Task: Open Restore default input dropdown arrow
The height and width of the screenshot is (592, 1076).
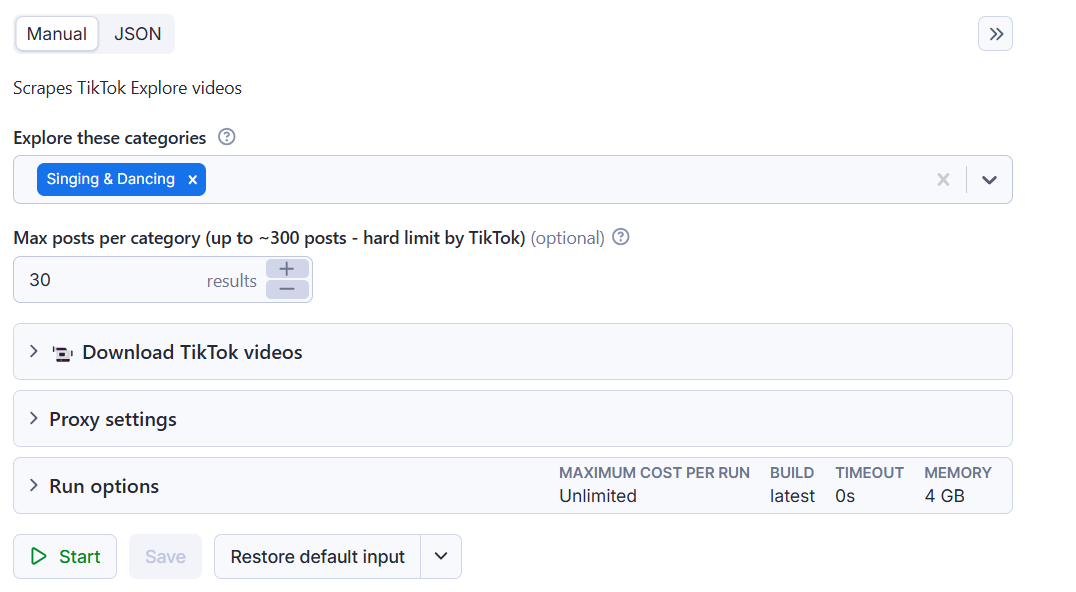Action: (441, 556)
